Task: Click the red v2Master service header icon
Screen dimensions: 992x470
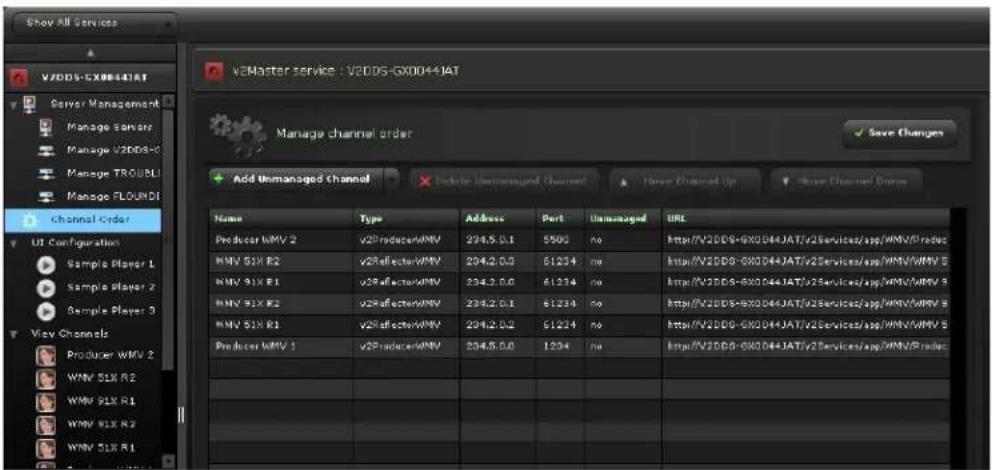Action: point(214,71)
